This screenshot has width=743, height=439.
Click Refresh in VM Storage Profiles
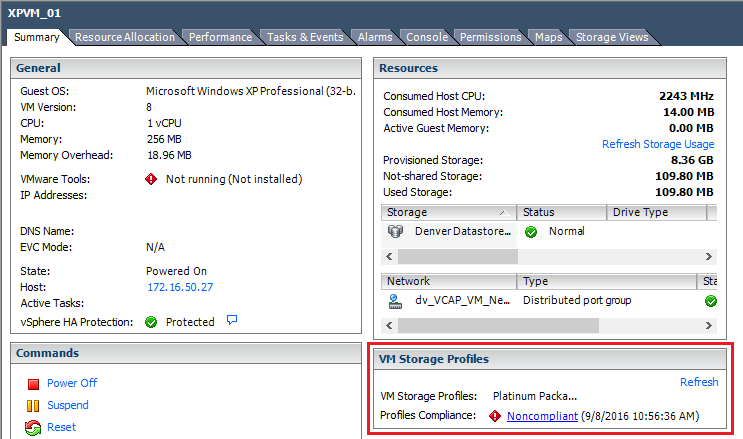[699, 382]
